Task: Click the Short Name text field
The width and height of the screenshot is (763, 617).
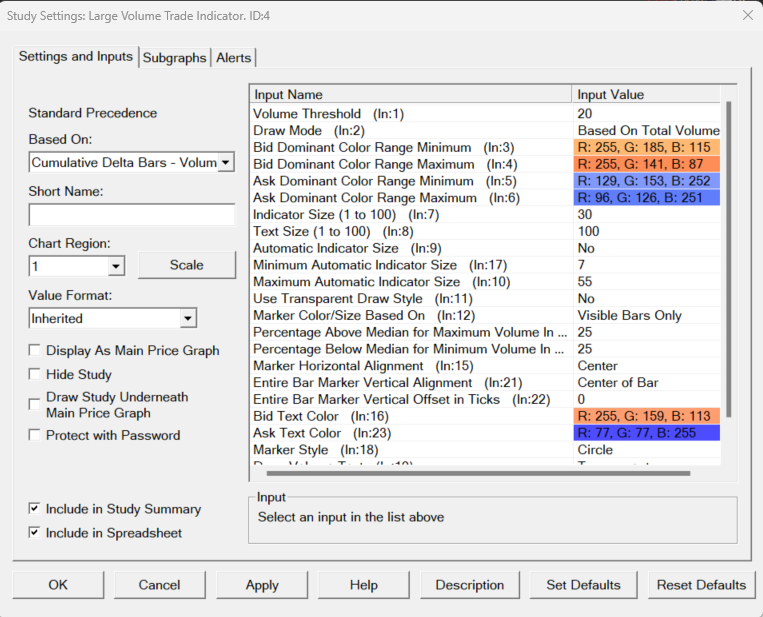Action: (x=131, y=215)
